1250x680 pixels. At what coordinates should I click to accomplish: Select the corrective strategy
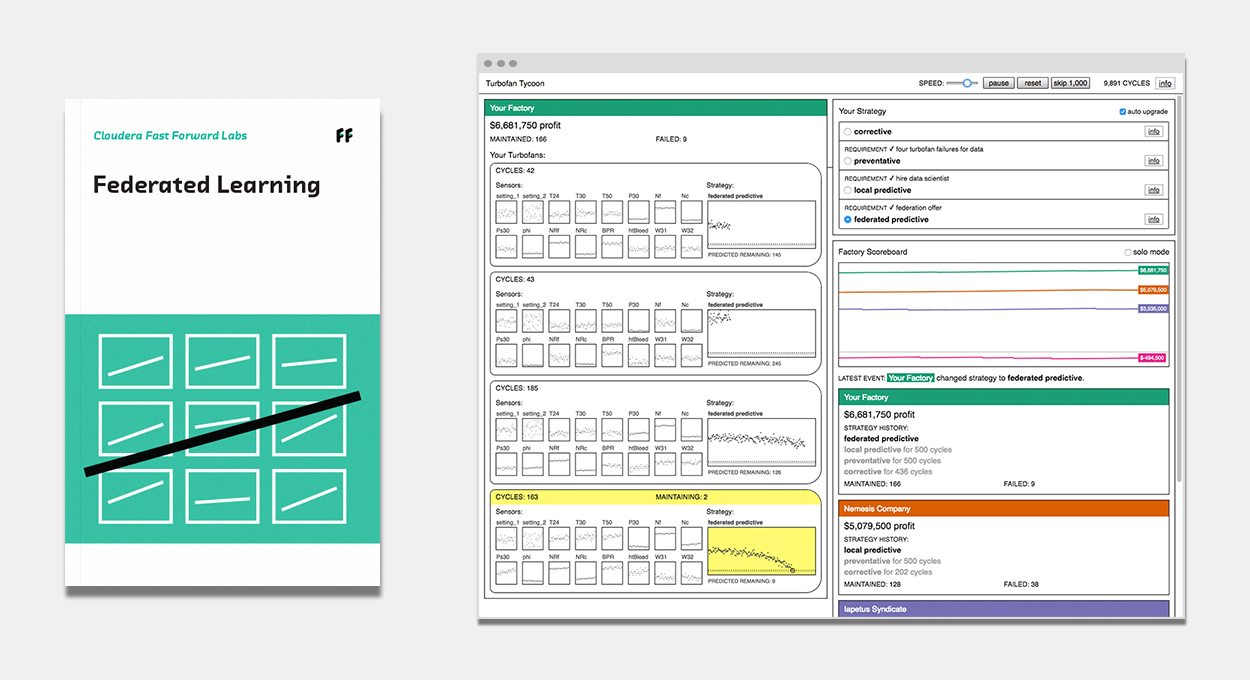(848, 131)
